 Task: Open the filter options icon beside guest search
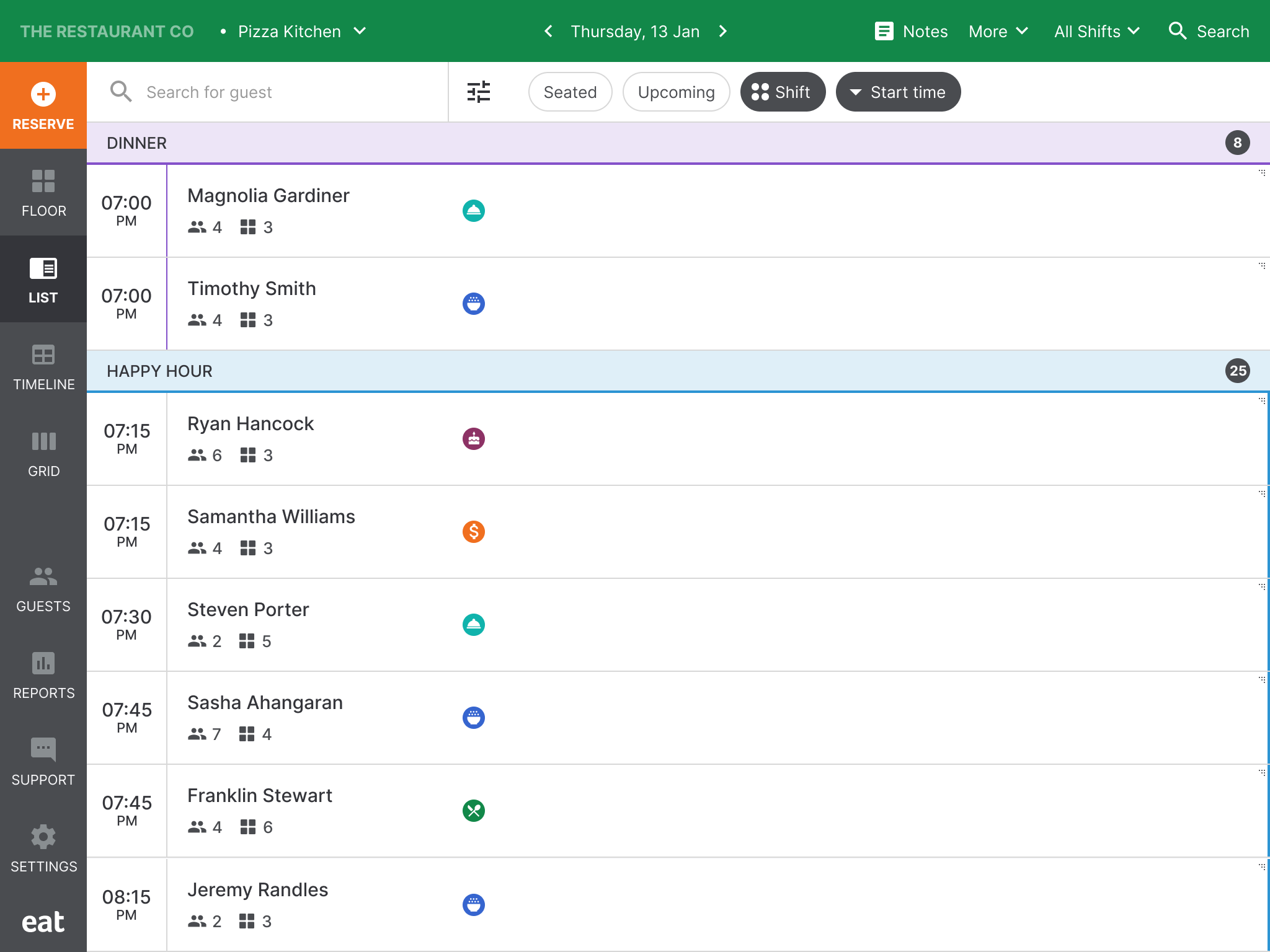[x=478, y=92]
